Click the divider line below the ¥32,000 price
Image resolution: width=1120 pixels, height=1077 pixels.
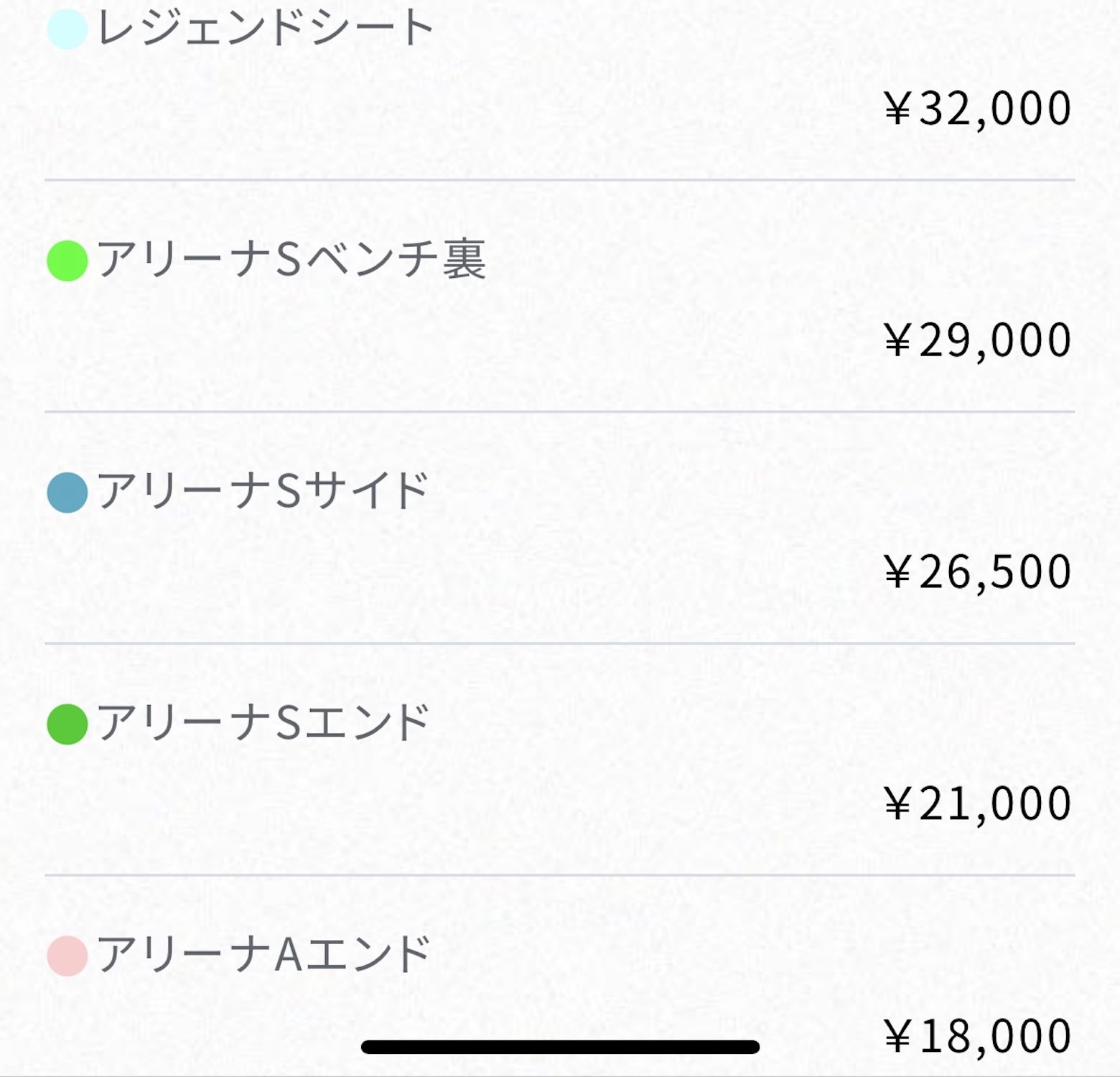tap(560, 179)
